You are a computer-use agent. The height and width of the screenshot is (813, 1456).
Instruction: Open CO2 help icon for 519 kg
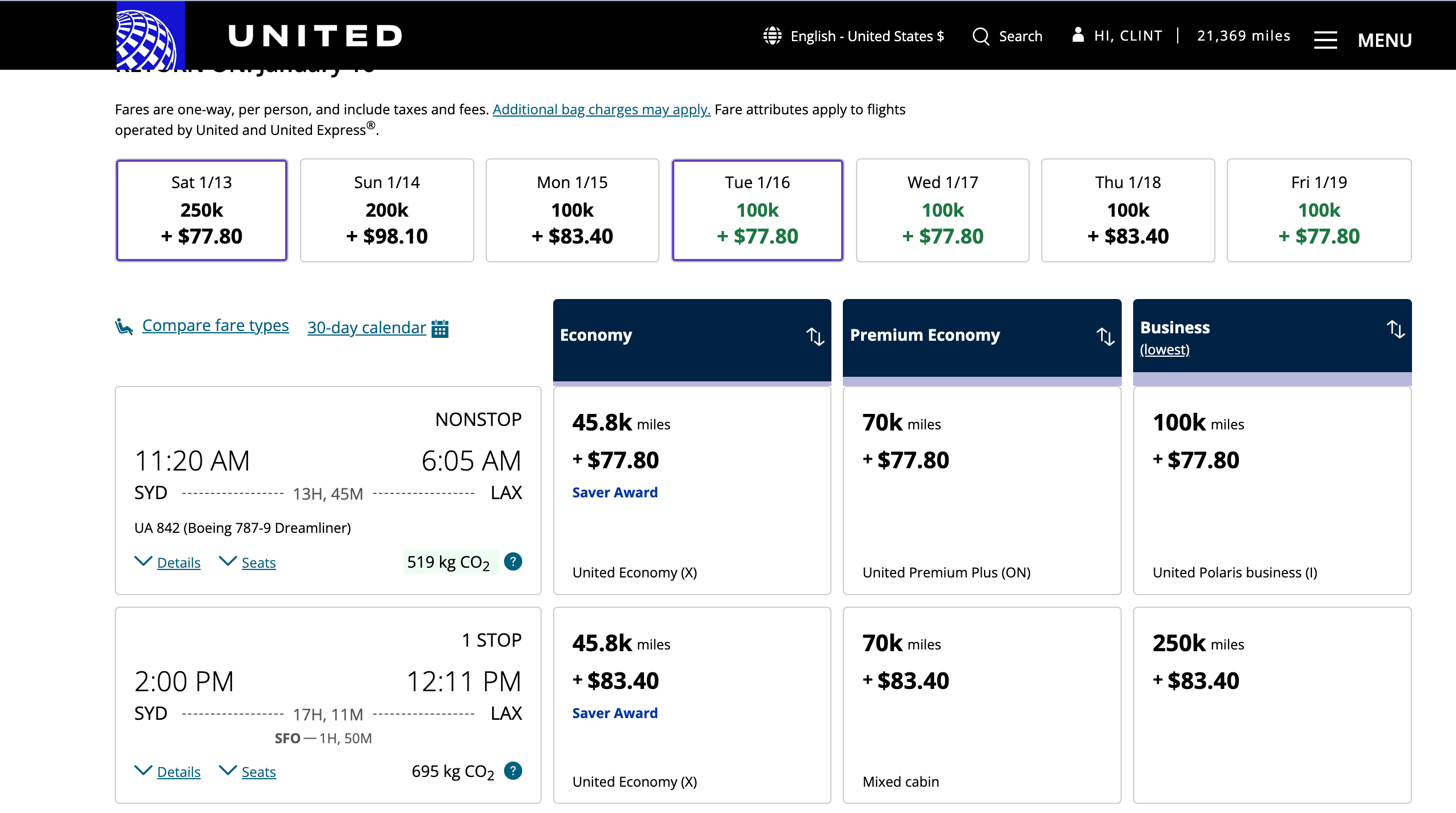(513, 561)
